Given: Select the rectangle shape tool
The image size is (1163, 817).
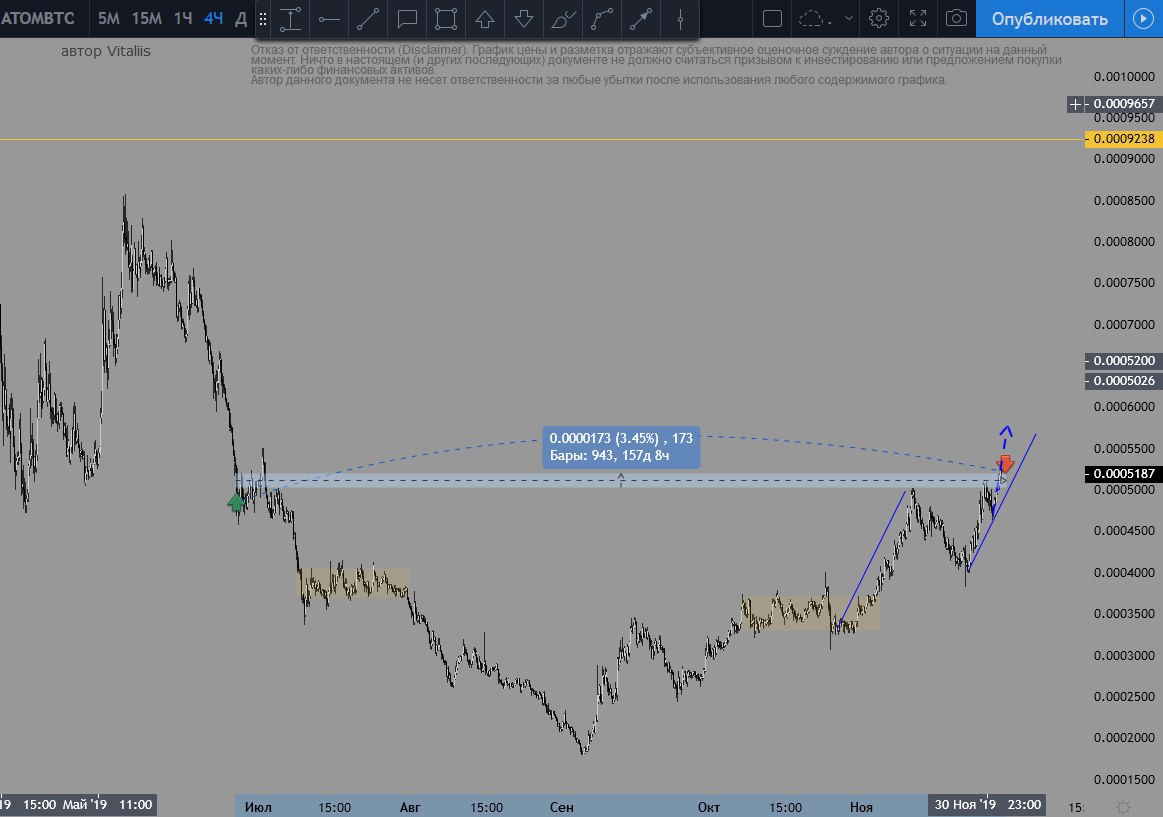Looking at the screenshot, I should [446, 19].
